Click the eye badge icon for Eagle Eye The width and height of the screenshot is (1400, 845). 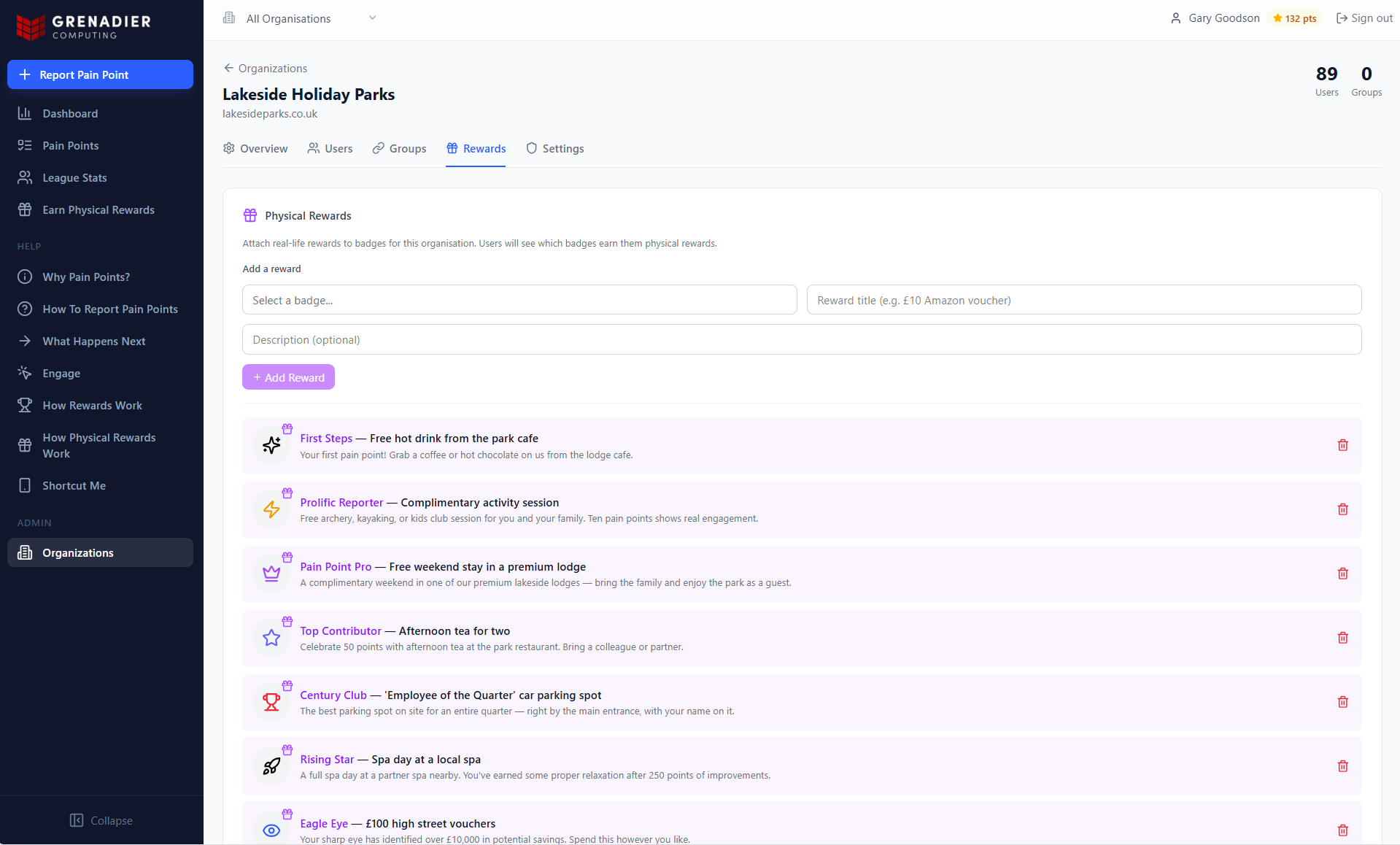pos(271,830)
